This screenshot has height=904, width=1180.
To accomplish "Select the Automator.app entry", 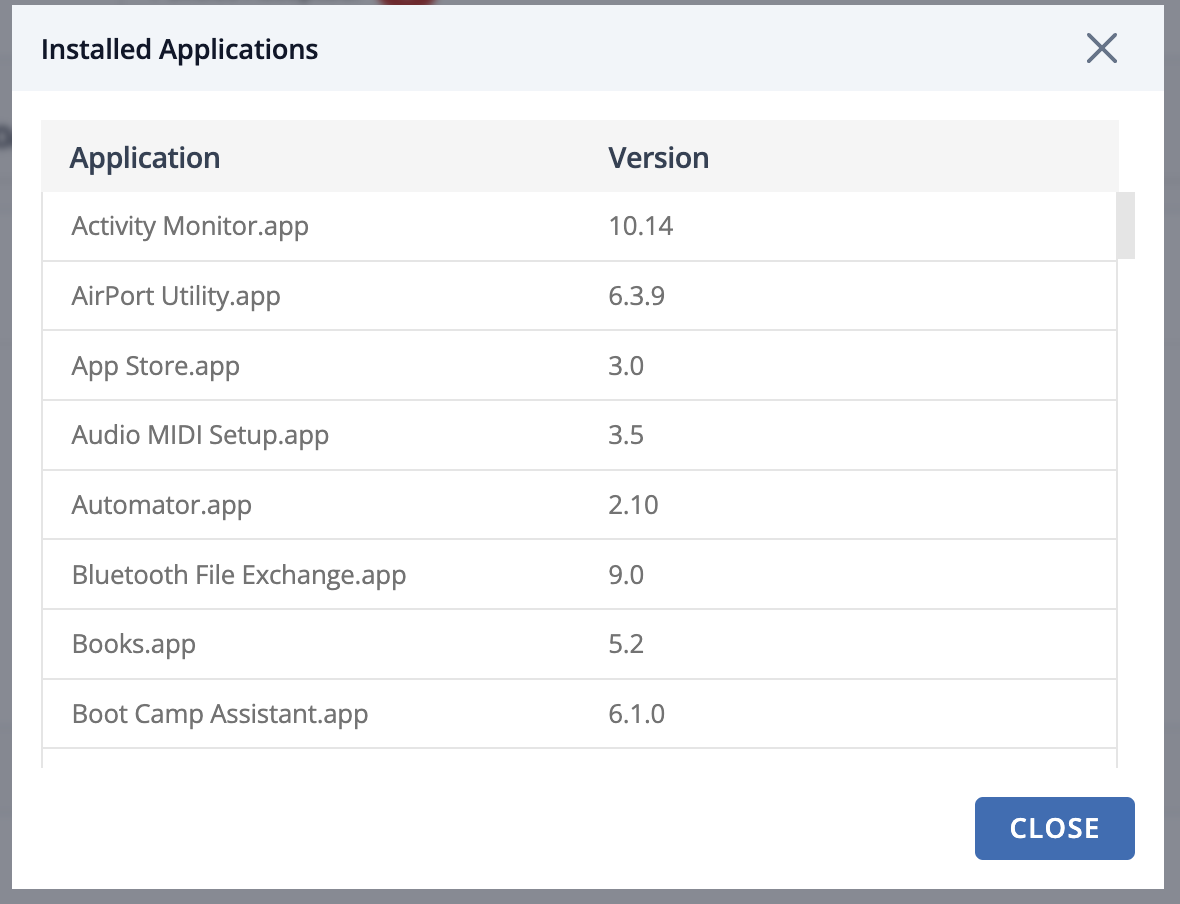I will [579, 505].
